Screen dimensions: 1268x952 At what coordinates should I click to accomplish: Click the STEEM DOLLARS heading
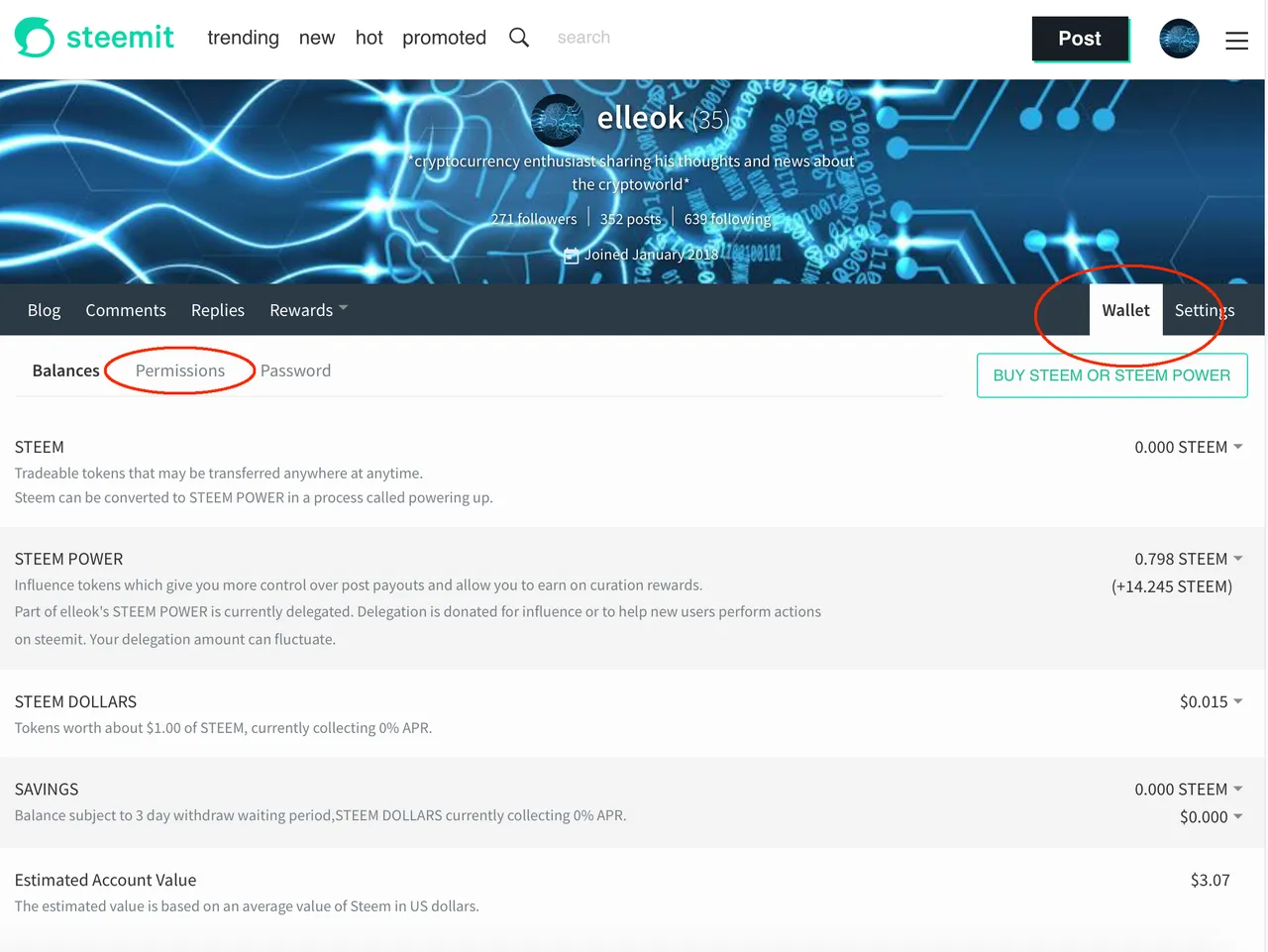(75, 701)
